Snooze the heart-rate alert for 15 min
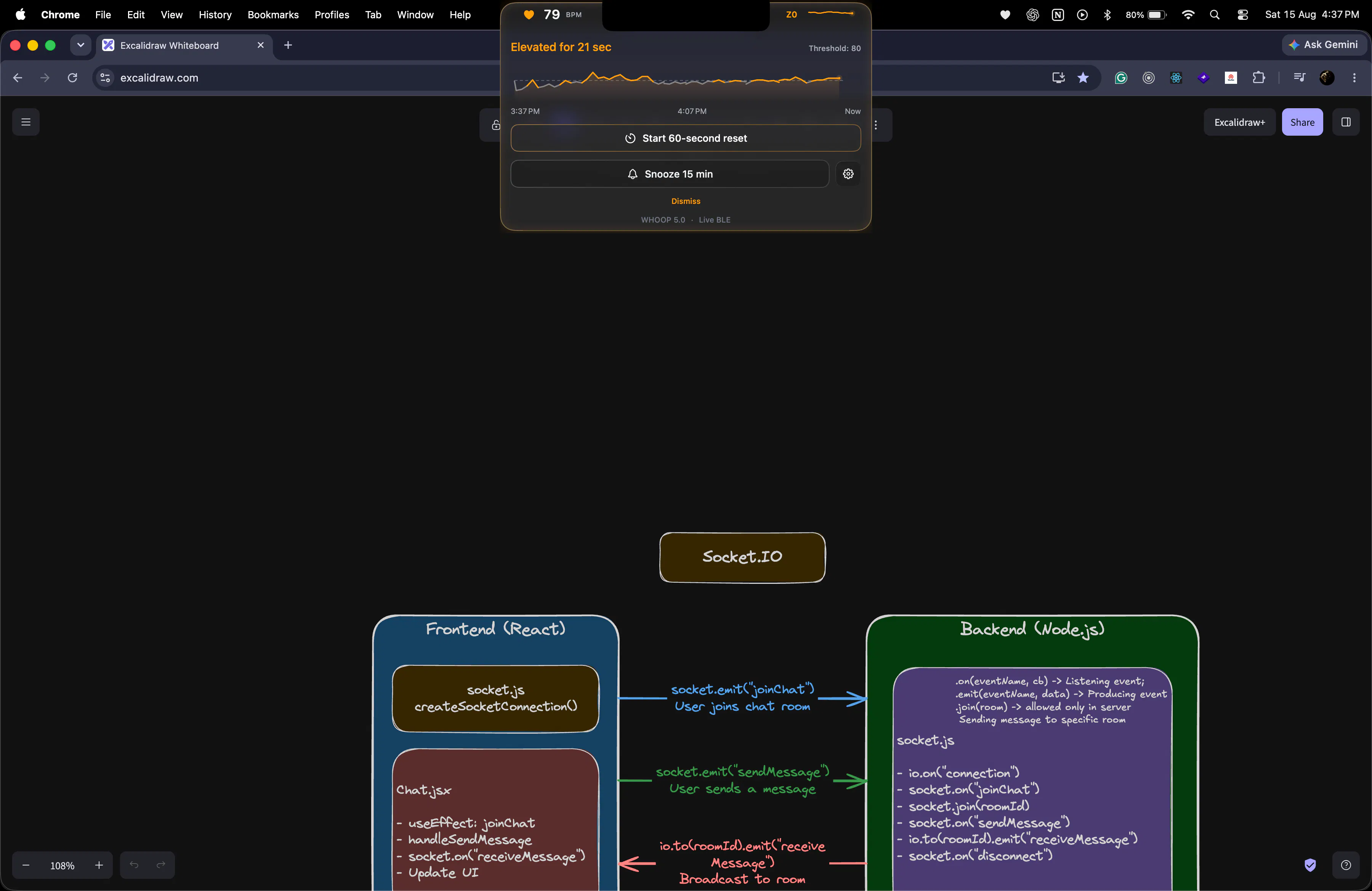 pos(670,174)
